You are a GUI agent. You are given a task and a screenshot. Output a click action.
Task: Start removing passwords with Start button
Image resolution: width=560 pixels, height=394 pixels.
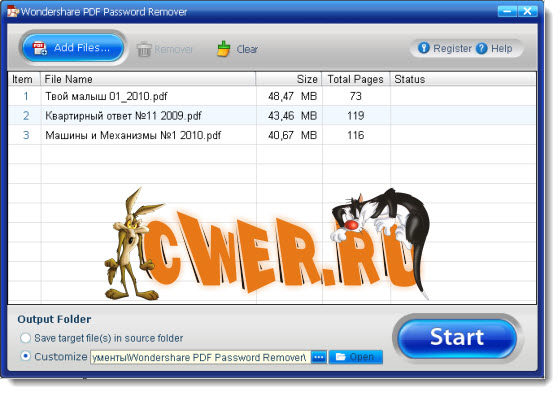pyautogui.click(x=457, y=337)
